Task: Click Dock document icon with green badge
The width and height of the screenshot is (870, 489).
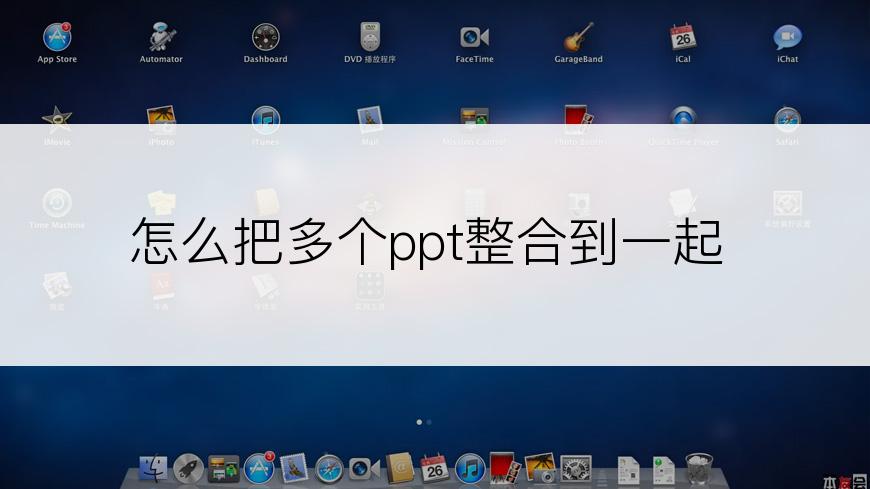Action: coord(664,470)
